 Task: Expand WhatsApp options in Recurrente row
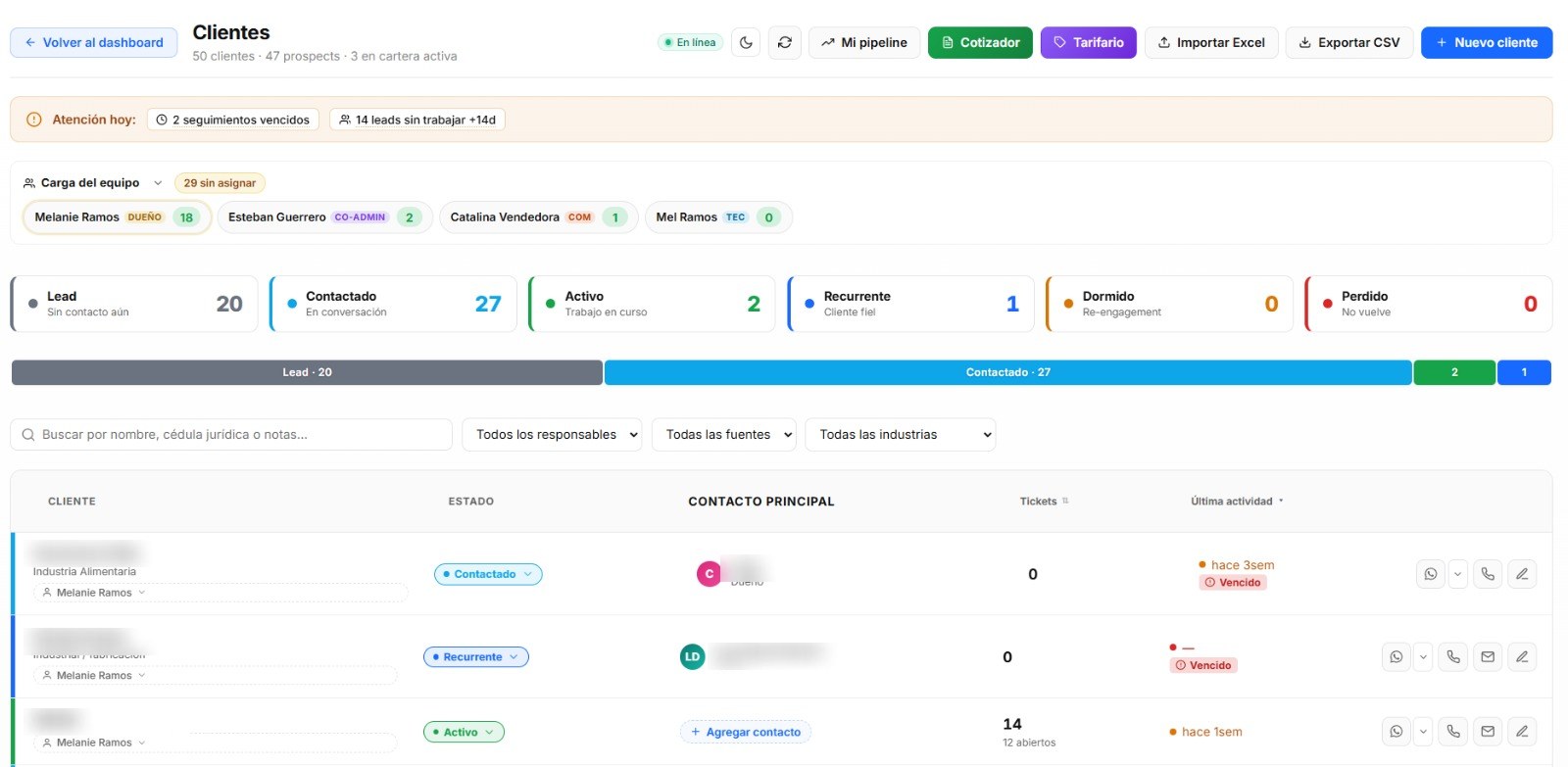click(1424, 656)
